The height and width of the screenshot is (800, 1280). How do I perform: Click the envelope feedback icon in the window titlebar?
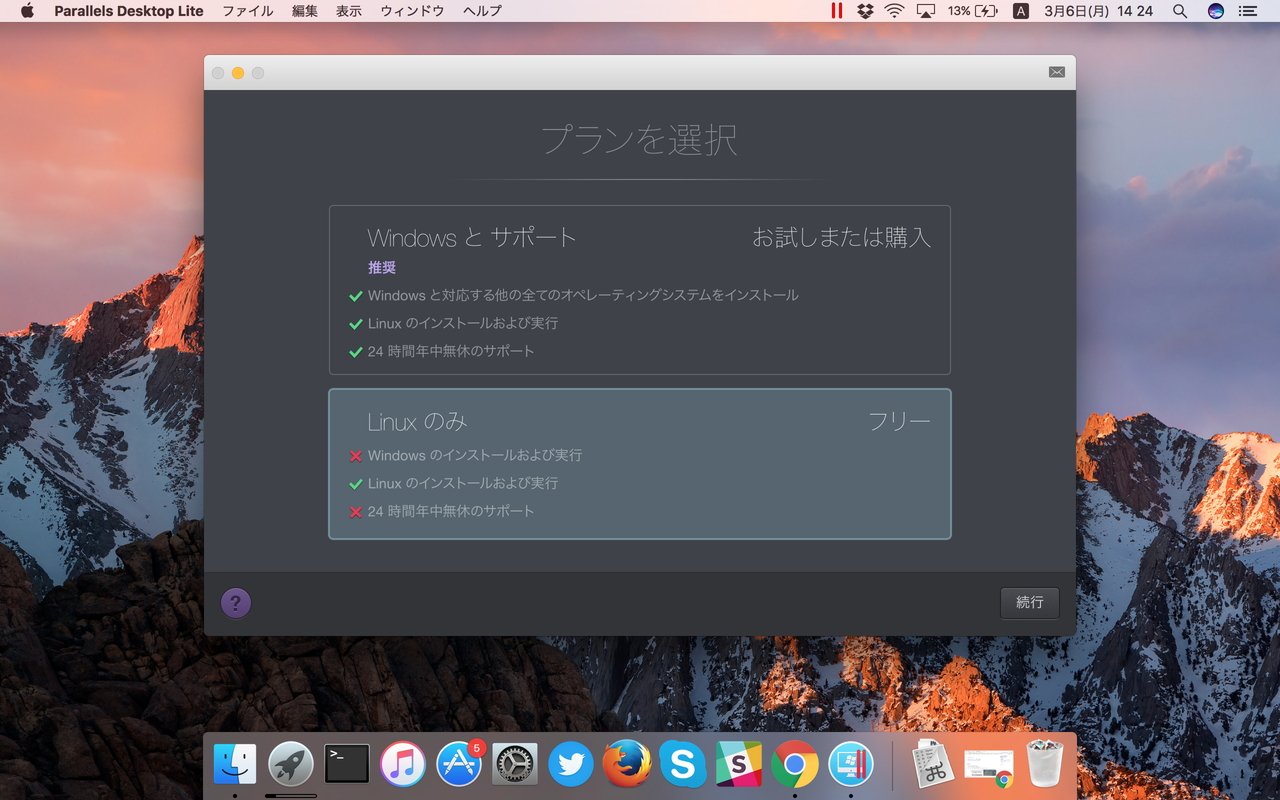(1056, 71)
